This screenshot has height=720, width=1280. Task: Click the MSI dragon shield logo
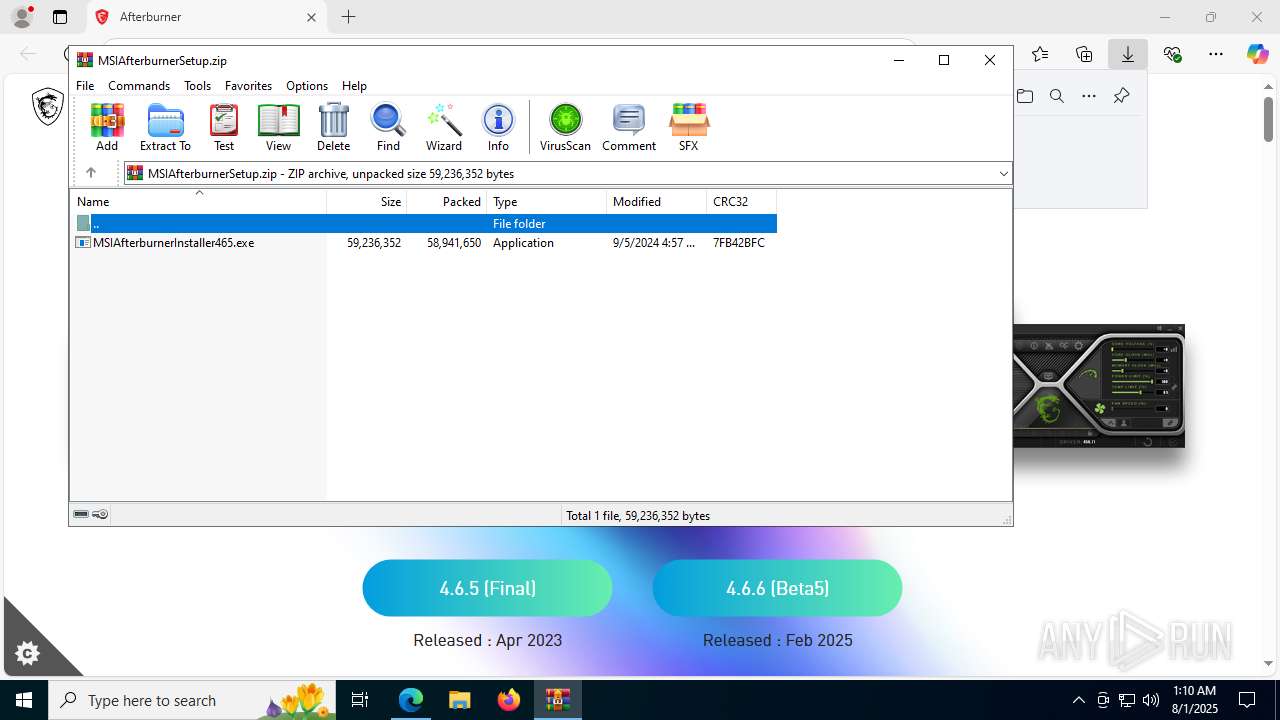(x=48, y=106)
